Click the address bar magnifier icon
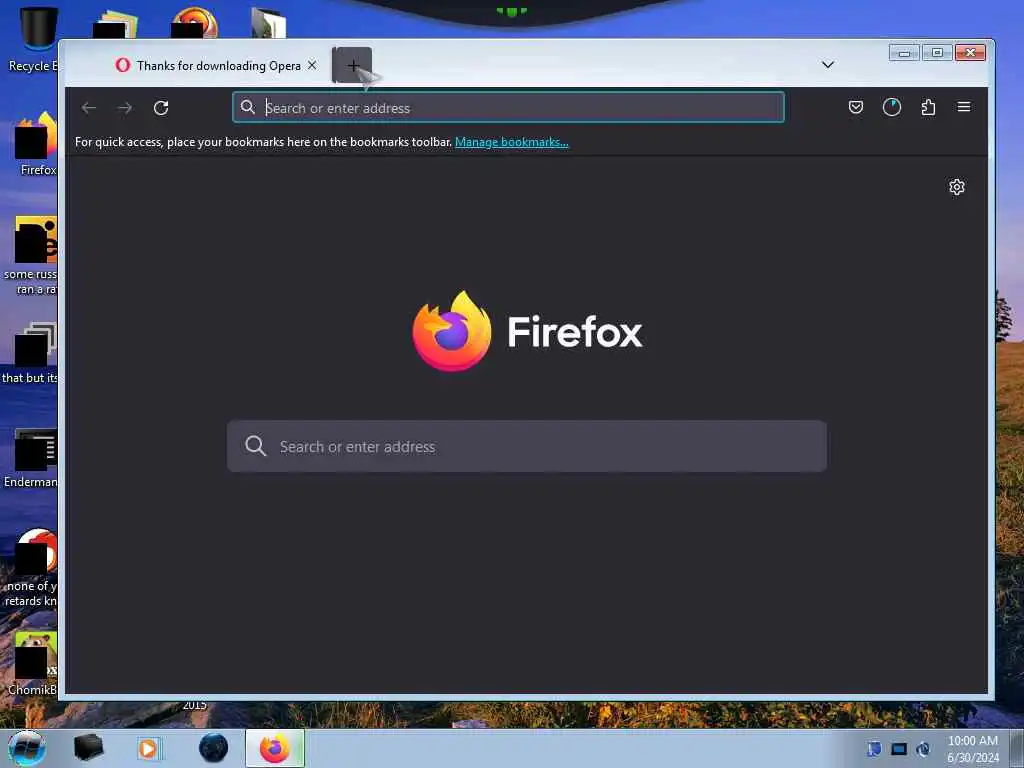1024x768 pixels. point(248,107)
